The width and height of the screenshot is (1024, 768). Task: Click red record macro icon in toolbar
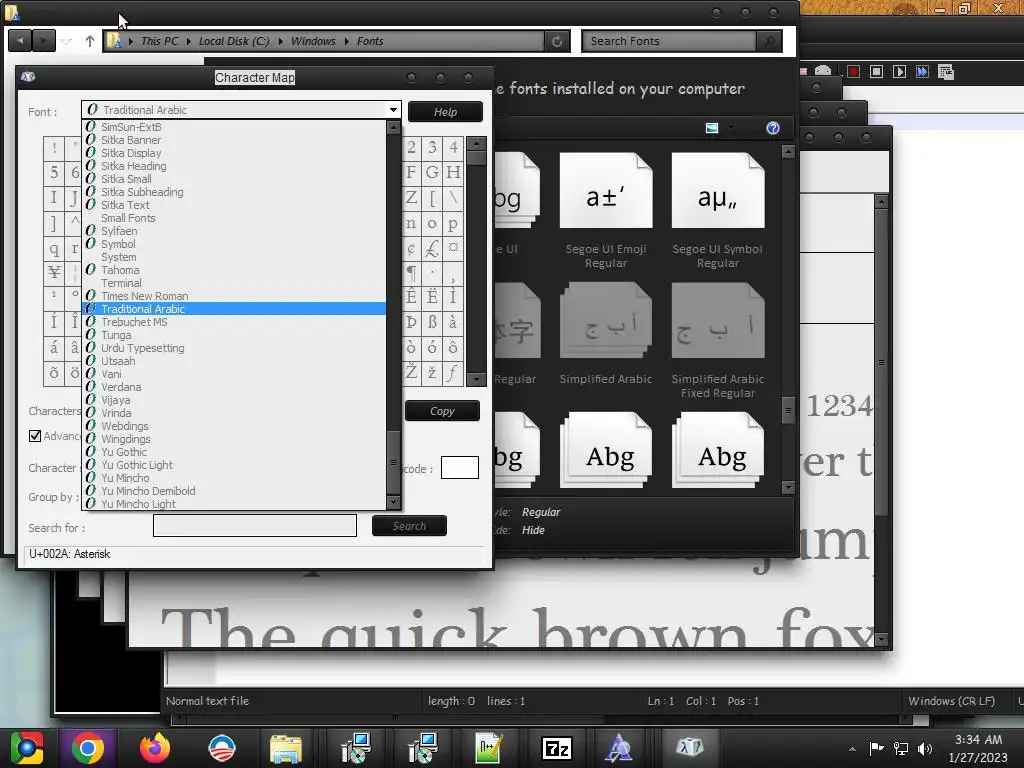853,71
